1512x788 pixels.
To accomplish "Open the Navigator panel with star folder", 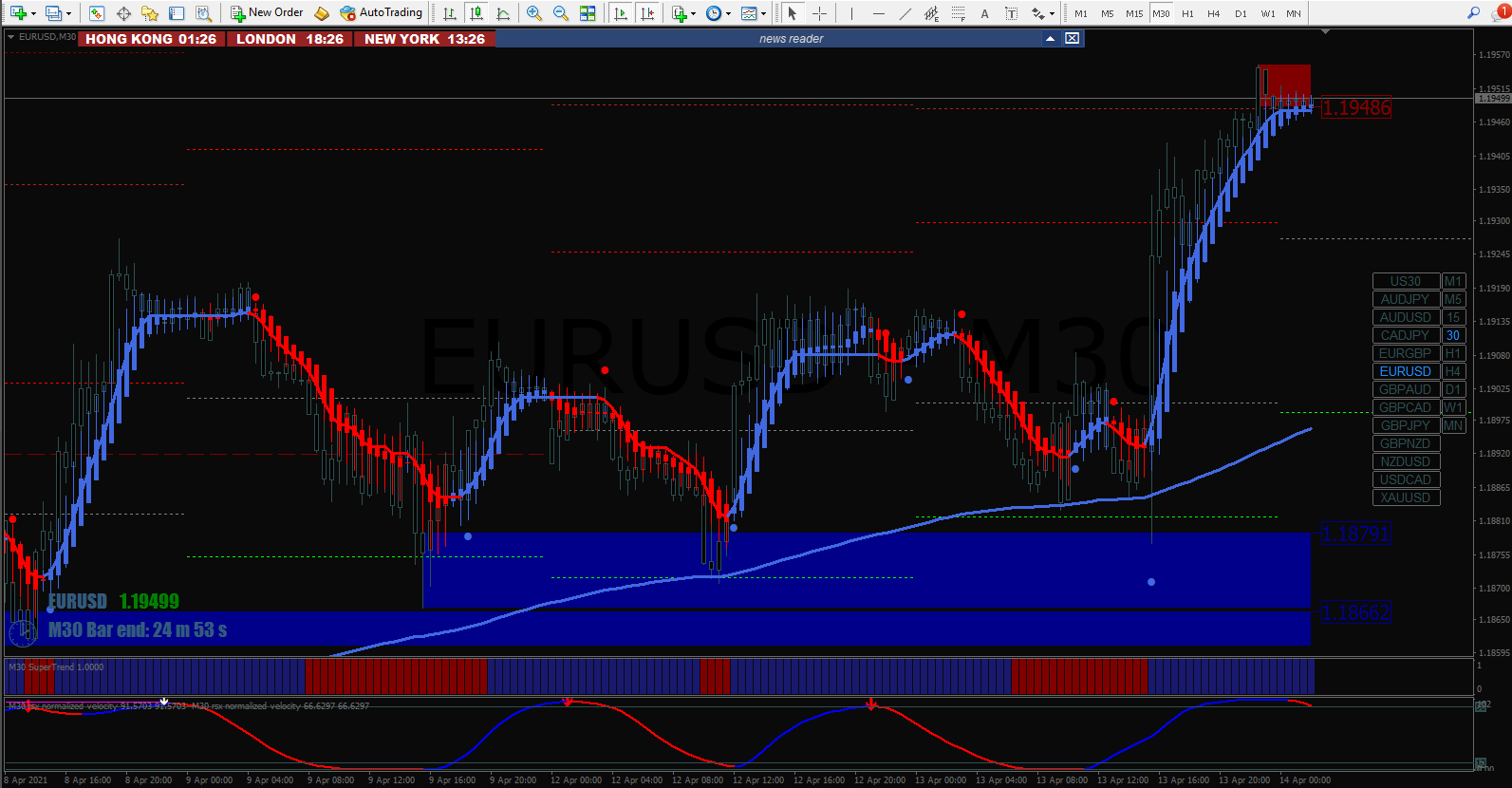I will click(x=150, y=13).
